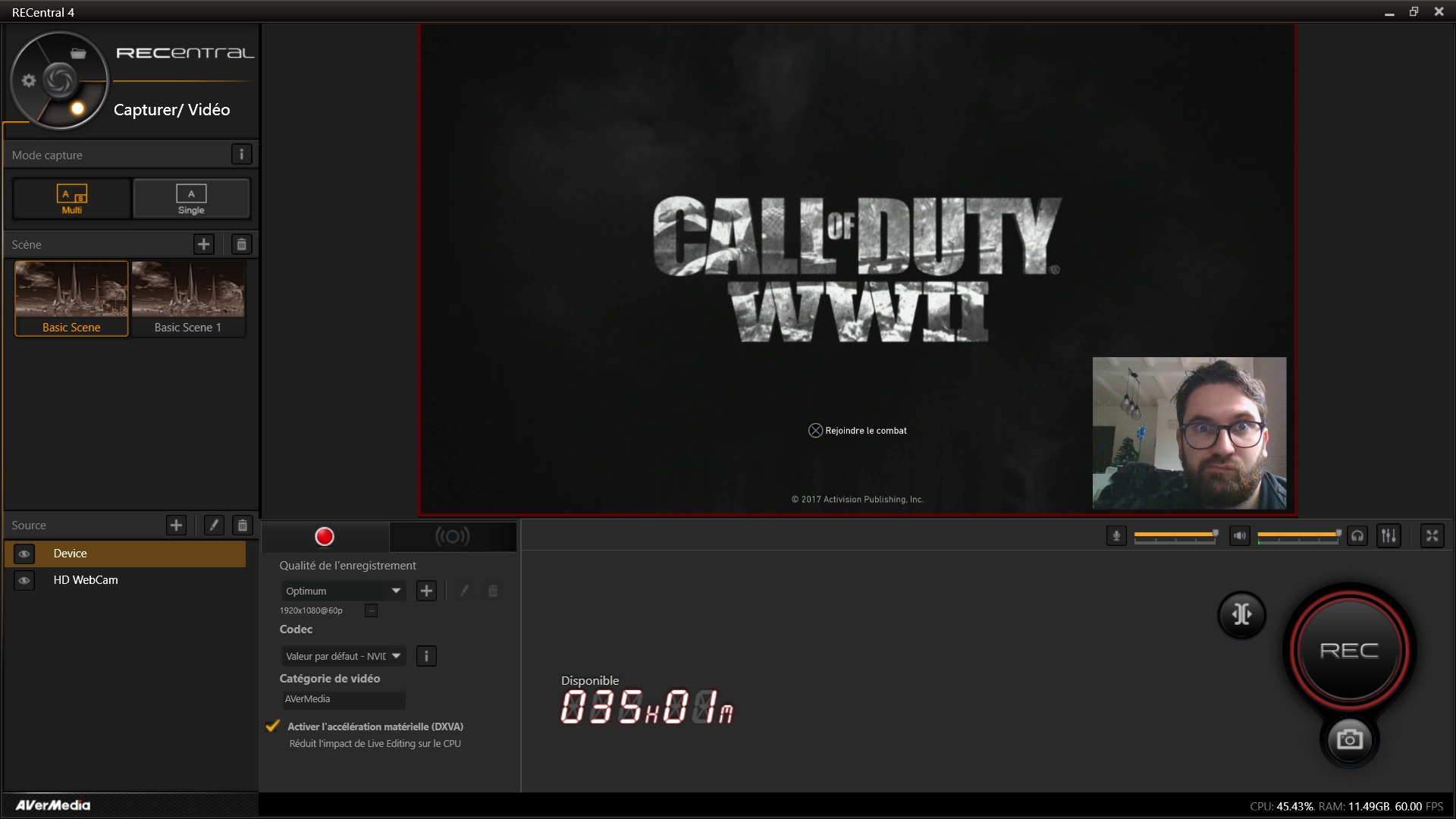Open the audio mixer settings icon
Viewport: 1456px width, 819px height.
coord(1389,536)
